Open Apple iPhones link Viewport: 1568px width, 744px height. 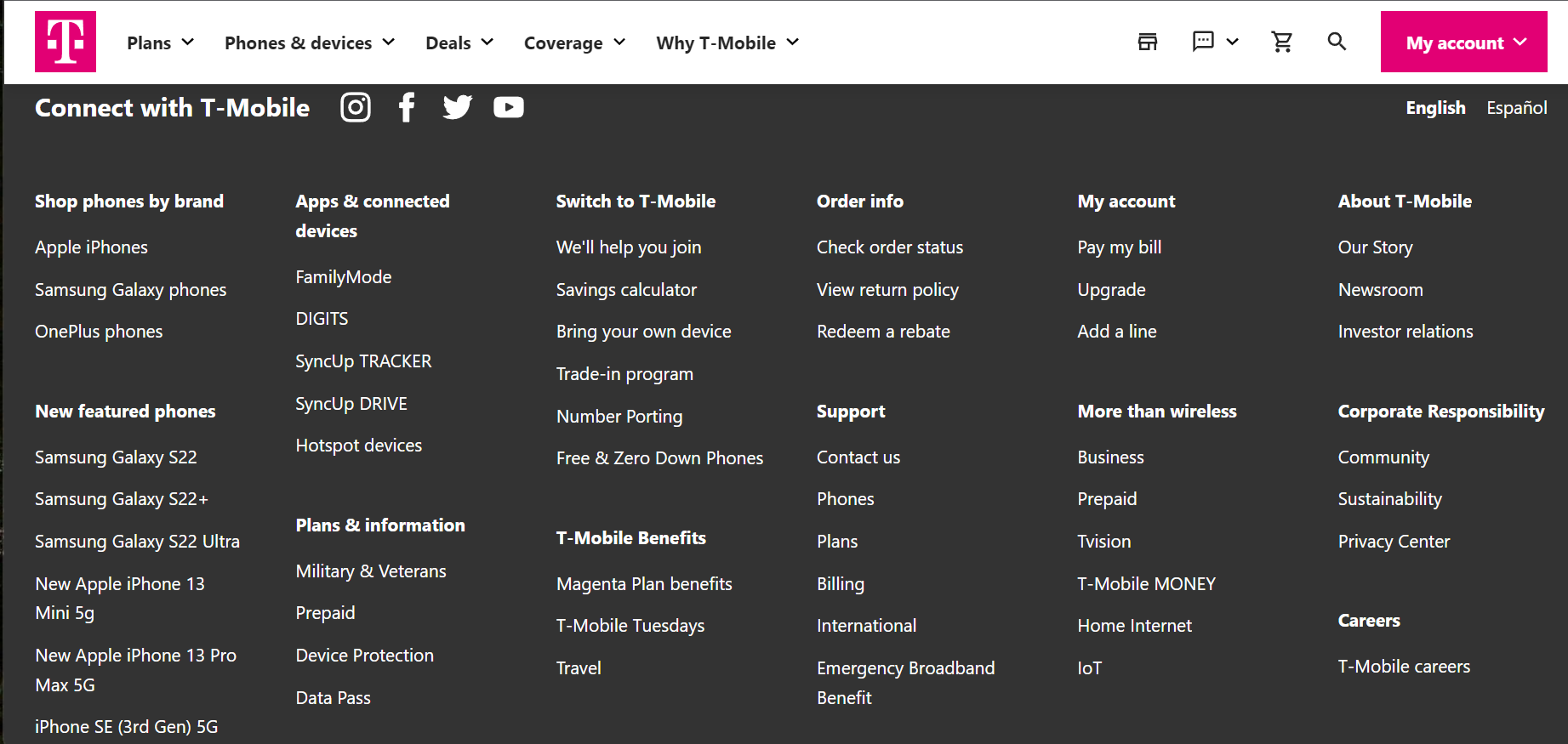91,247
